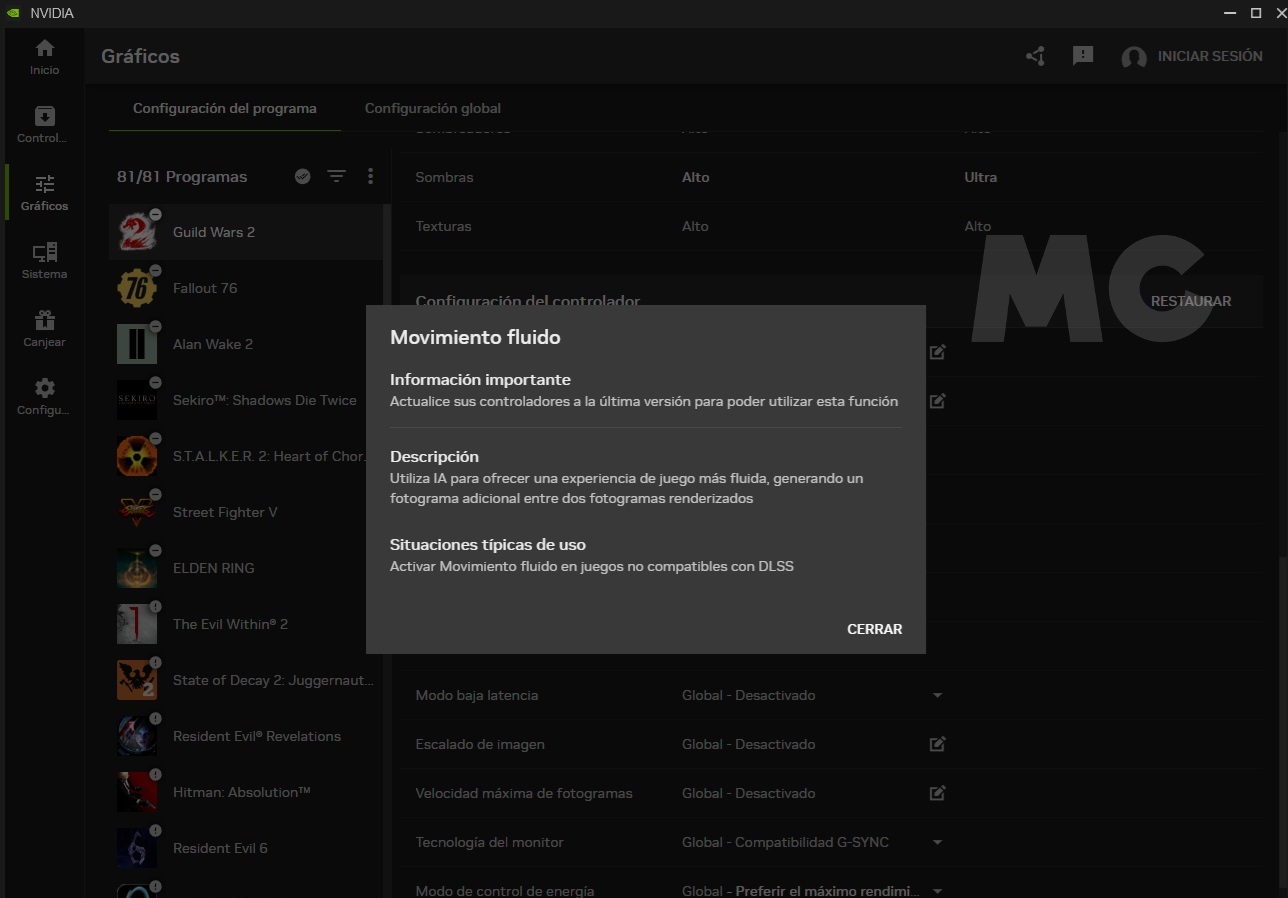
Task: Click the share icon in header
Action: coord(1035,56)
